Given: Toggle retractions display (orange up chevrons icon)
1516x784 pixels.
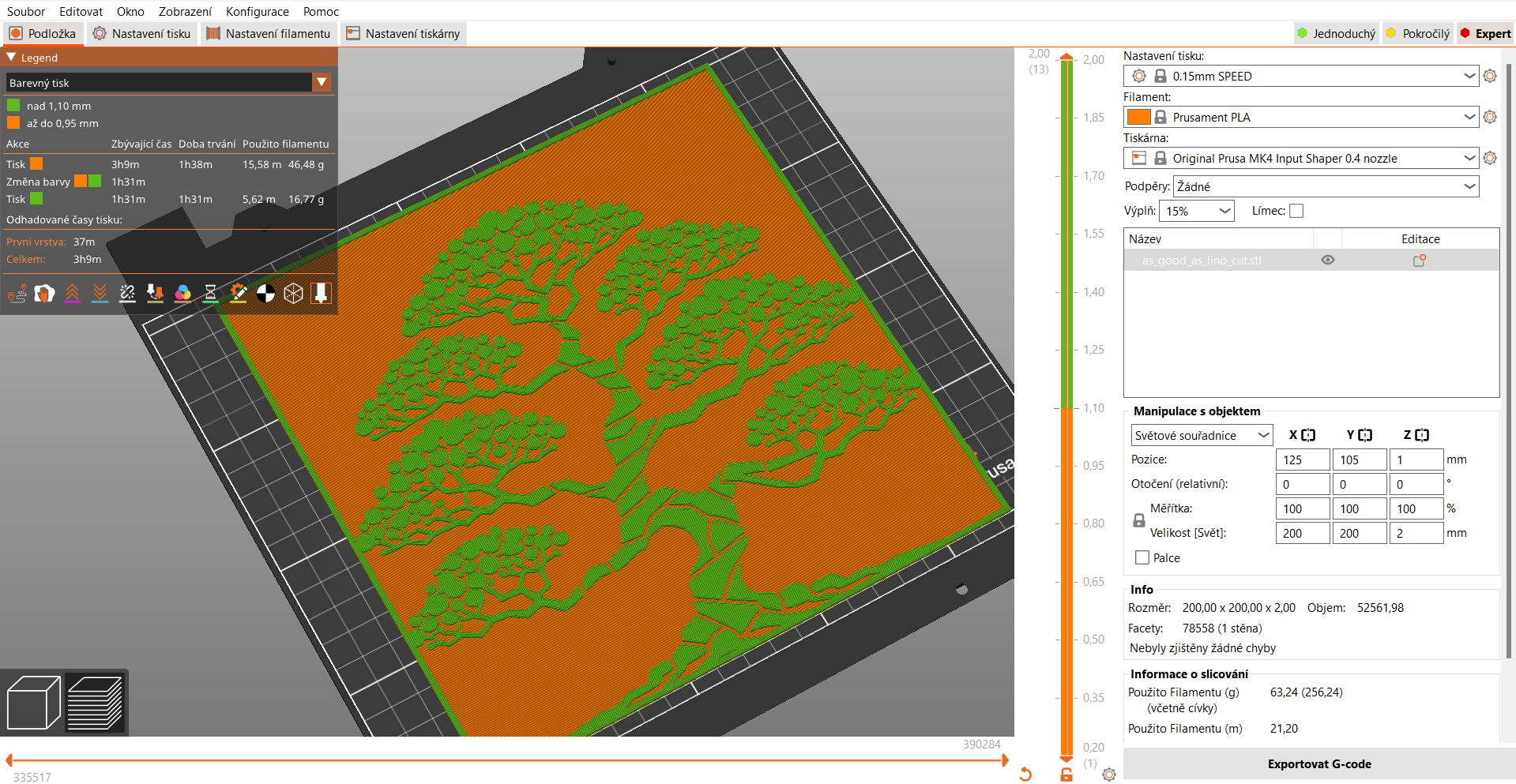Looking at the screenshot, I should [x=72, y=293].
